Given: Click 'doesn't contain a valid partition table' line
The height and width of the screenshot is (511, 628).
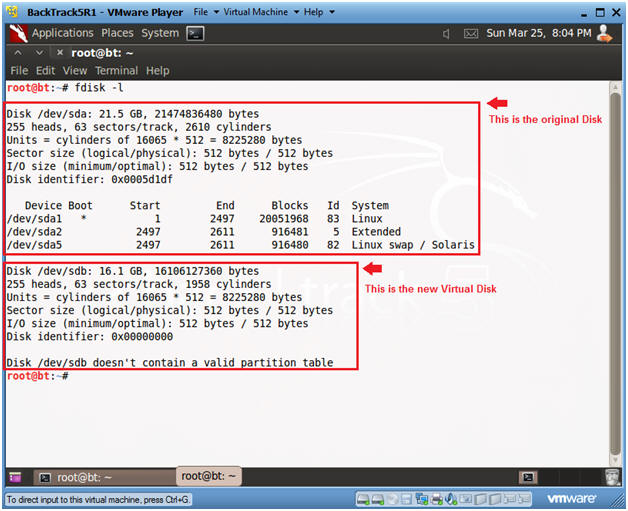Looking at the screenshot, I should click(170, 363).
